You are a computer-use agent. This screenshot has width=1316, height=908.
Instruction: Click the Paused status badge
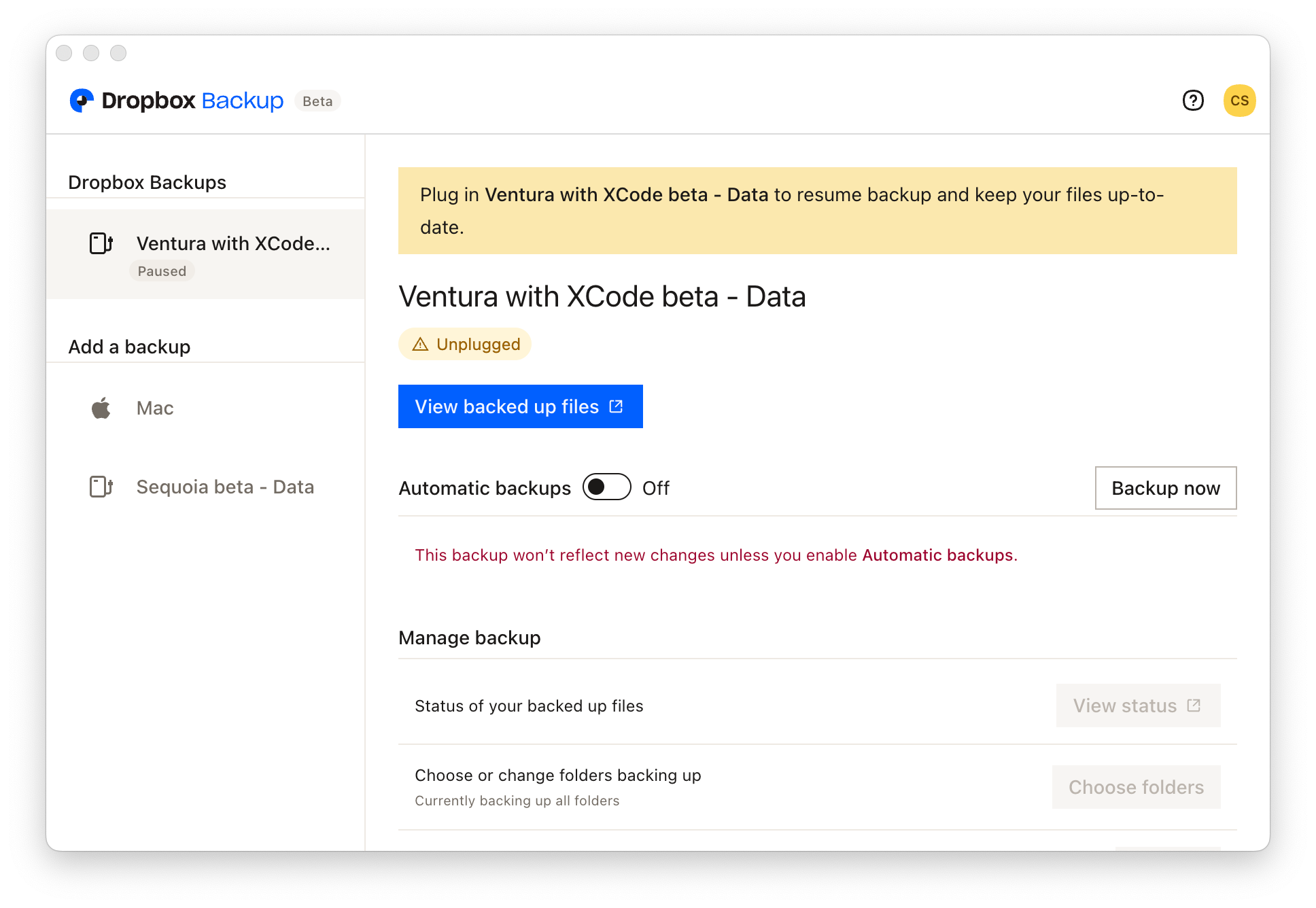click(x=162, y=271)
